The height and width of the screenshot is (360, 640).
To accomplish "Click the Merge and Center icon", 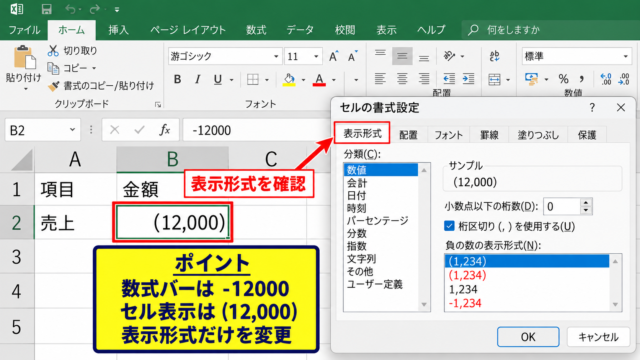I will click(494, 79).
